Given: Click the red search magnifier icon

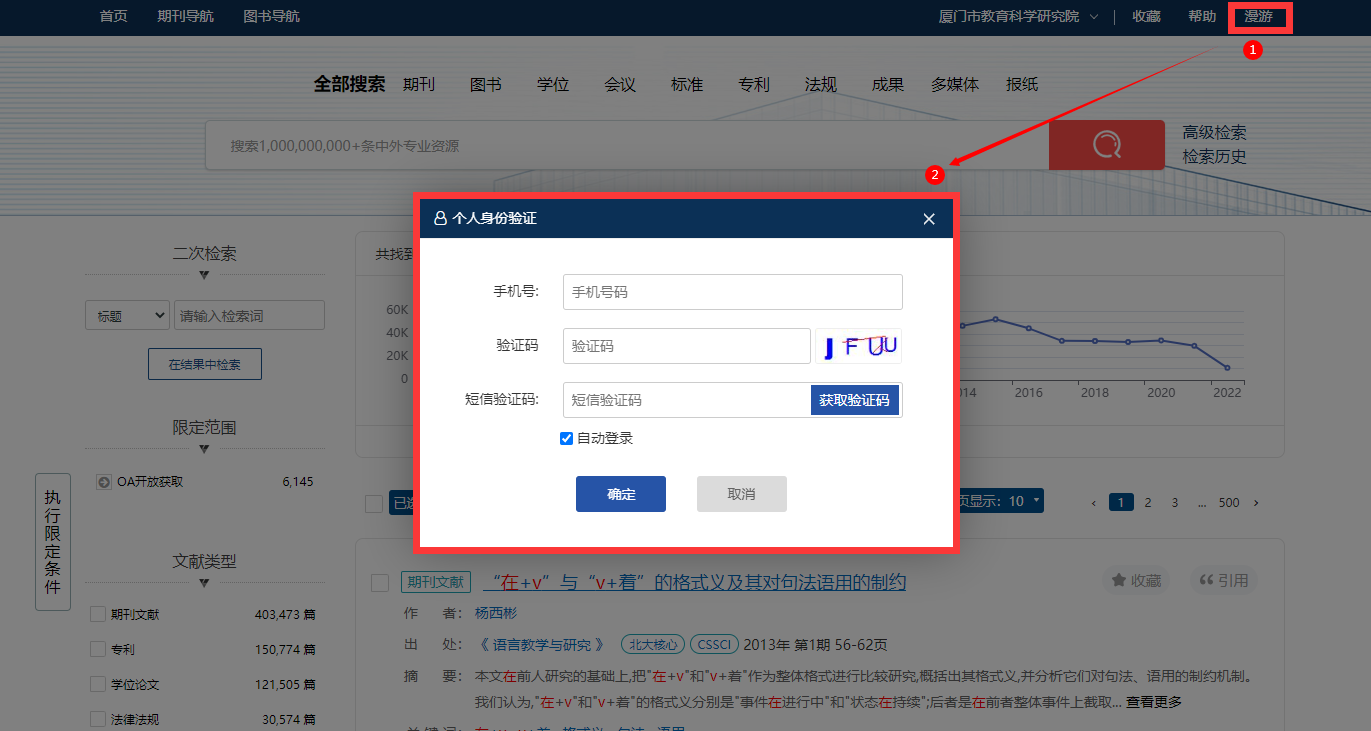Looking at the screenshot, I should pos(1106,145).
